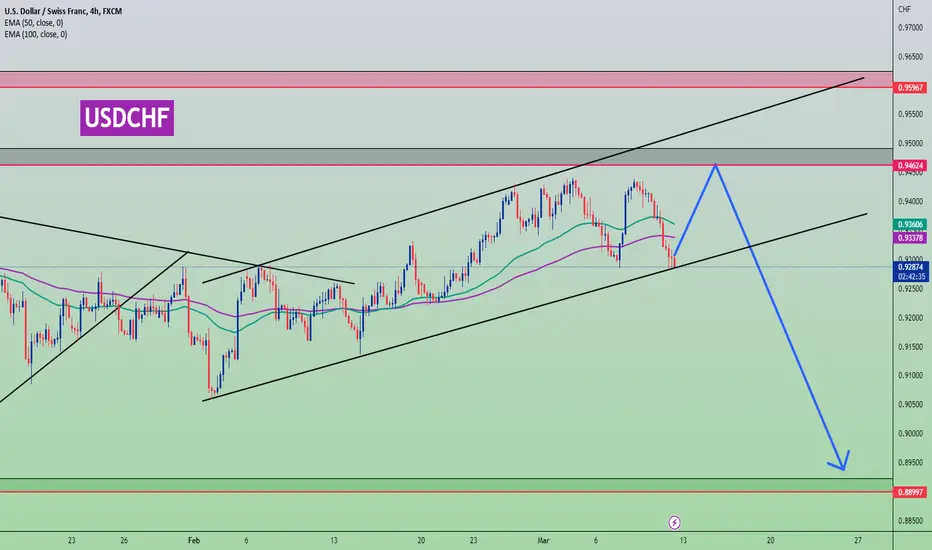932x550 pixels.
Task: Click the 27 date label on time axis
Action: pyautogui.click(x=858, y=540)
